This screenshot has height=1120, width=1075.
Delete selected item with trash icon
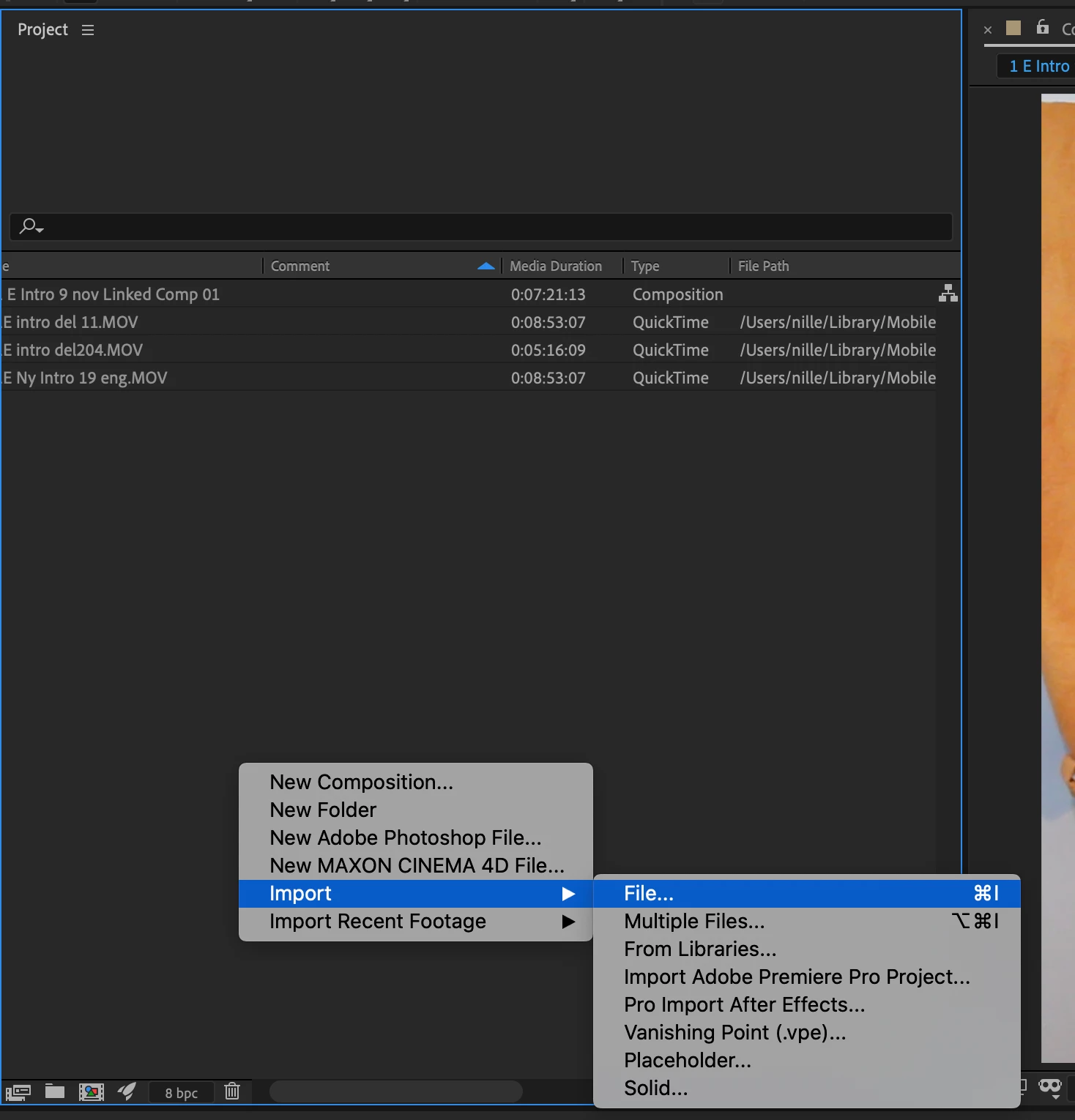(232, 1091)
